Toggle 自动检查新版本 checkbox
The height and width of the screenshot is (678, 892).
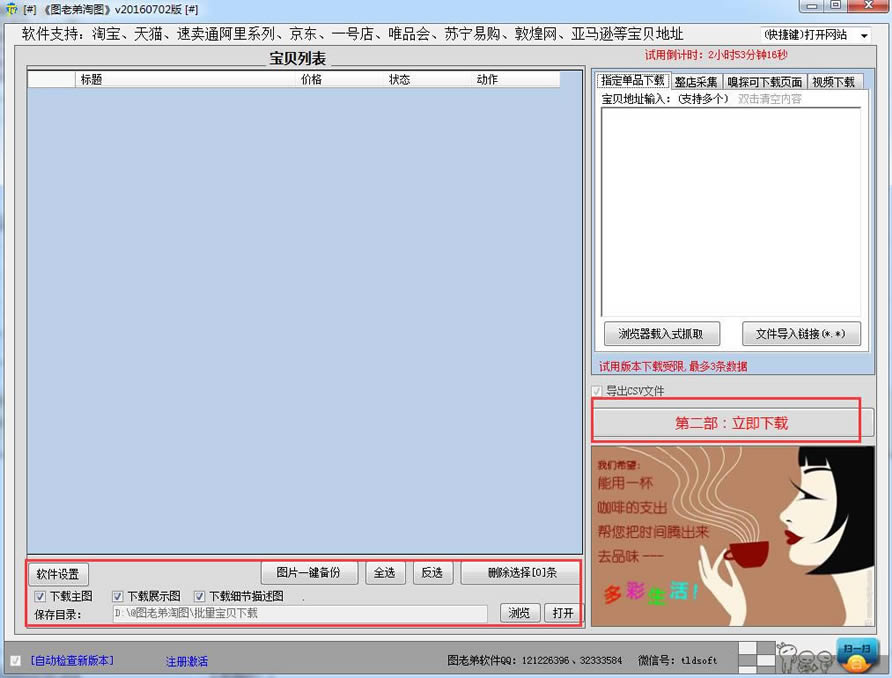pos(16,660)
